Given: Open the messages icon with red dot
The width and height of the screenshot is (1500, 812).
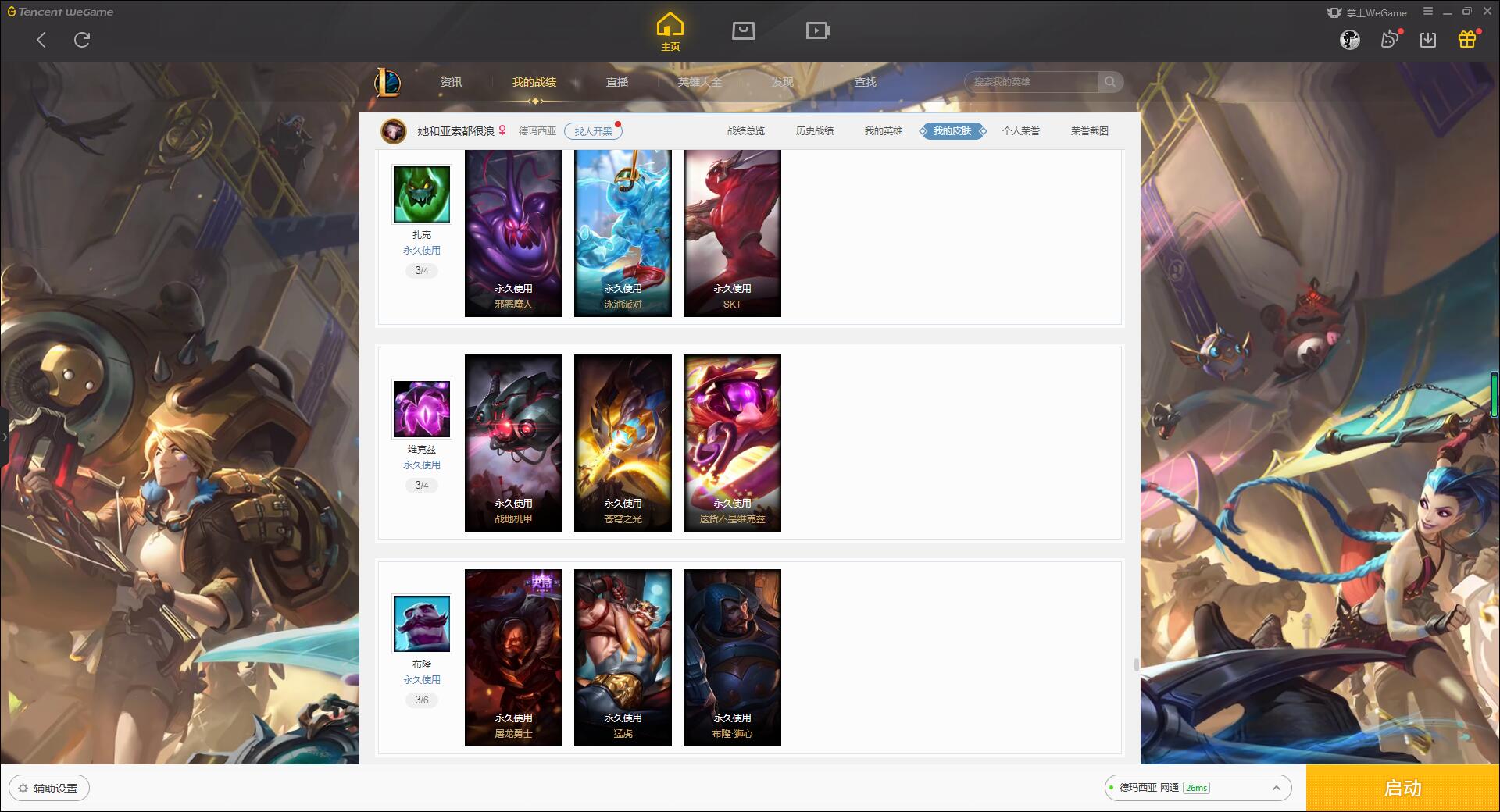Looking at the screenshot, I should click(x=1390, y=39).
